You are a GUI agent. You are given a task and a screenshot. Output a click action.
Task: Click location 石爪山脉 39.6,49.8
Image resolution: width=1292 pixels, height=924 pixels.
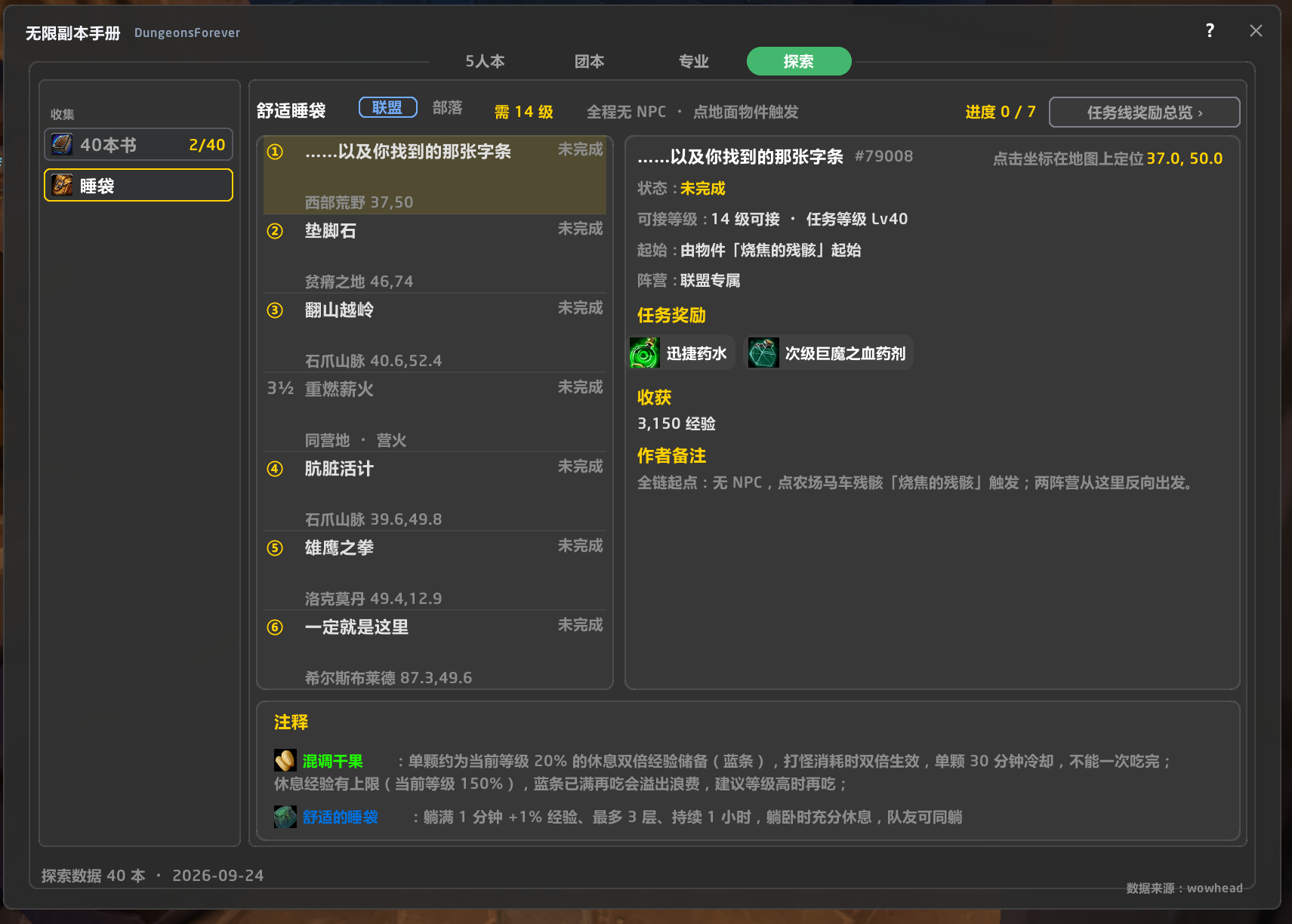(x=373, y=519)
